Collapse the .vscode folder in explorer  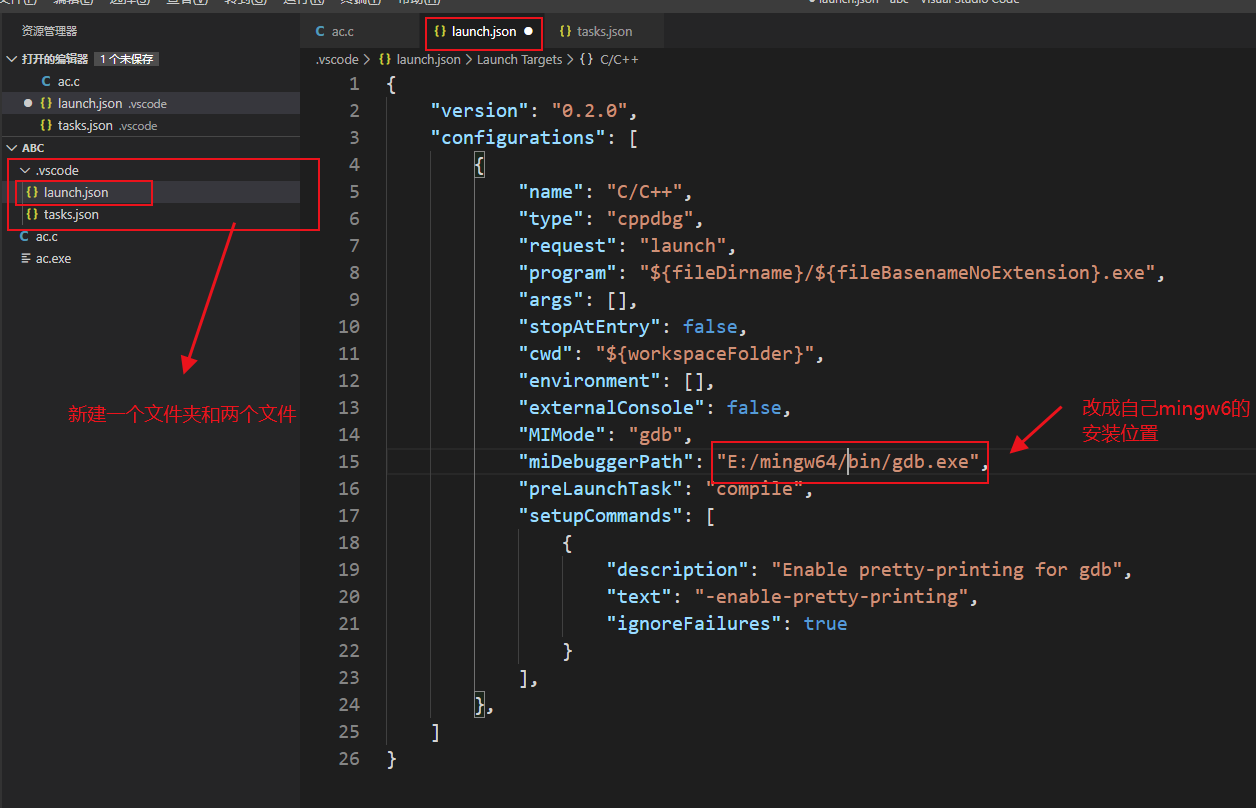[x=25, y=170]
